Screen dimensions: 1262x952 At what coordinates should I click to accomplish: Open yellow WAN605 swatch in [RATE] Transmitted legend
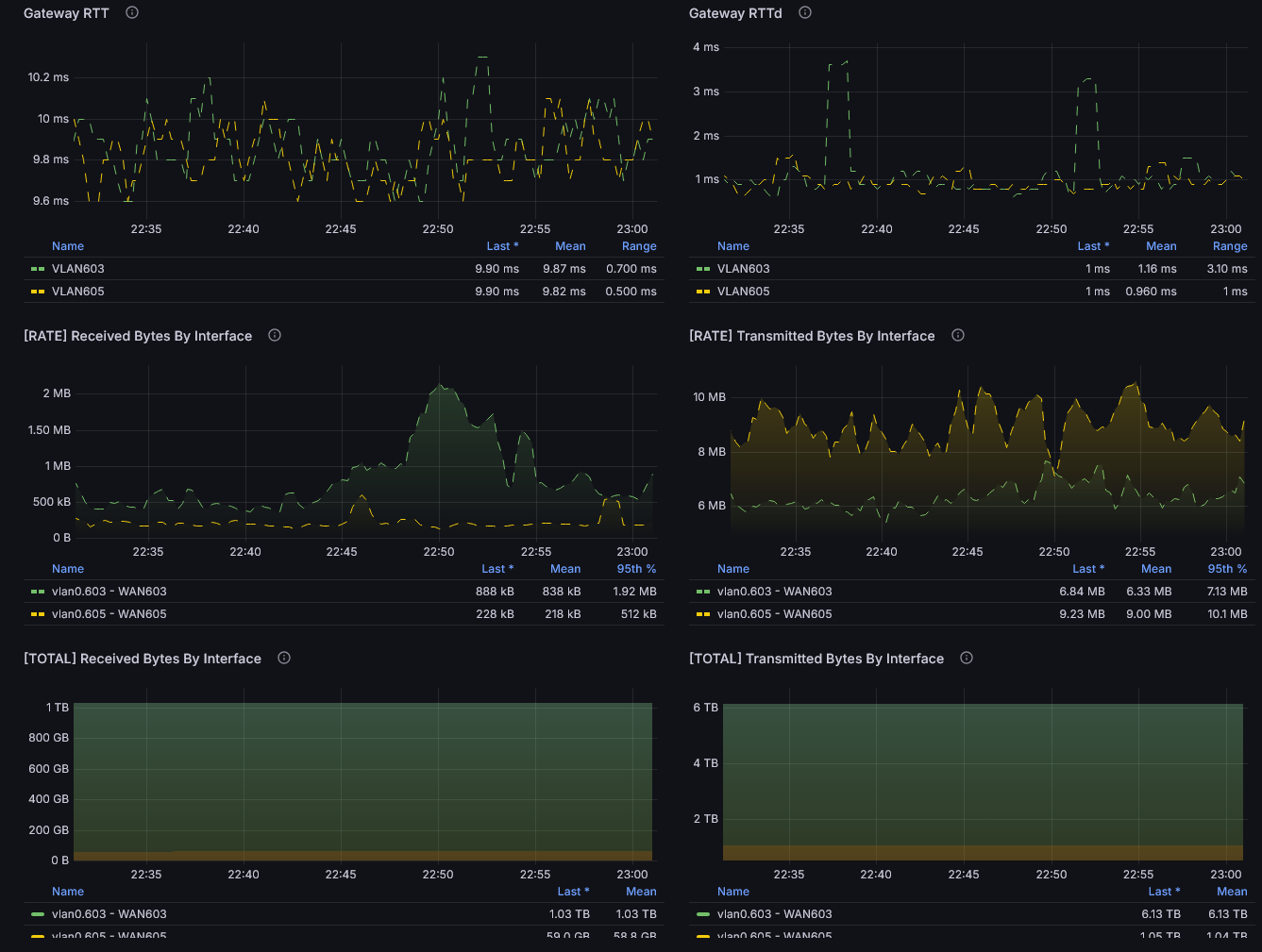(x=703, y=614)
